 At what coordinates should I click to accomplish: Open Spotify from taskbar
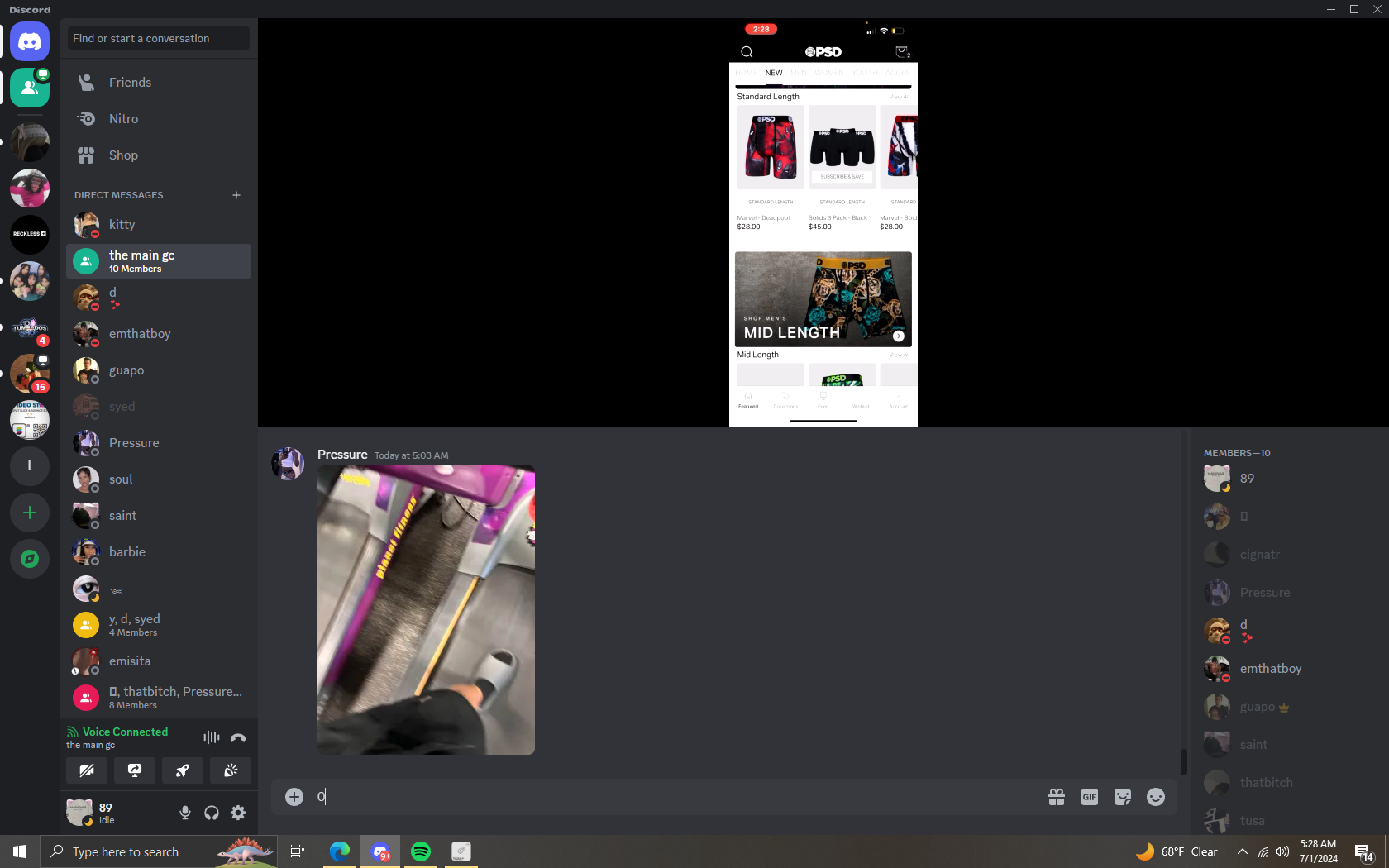[421, 851]
